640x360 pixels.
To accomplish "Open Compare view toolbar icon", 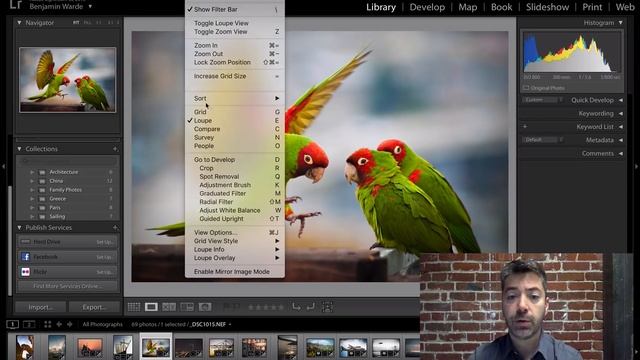I will click(x=169, y=307).
